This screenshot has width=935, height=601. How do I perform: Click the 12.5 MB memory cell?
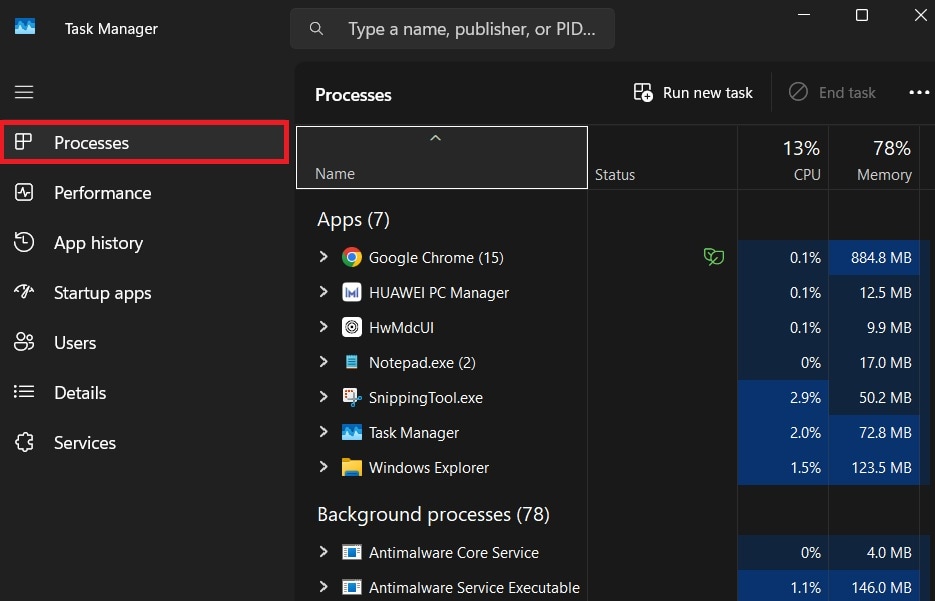(874, 293)
